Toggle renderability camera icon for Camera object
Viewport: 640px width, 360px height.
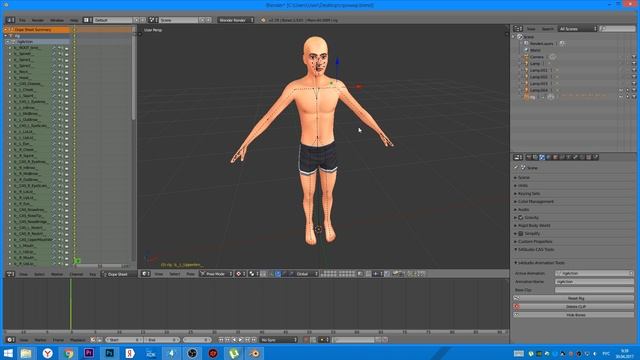click(x=634, y=57)
